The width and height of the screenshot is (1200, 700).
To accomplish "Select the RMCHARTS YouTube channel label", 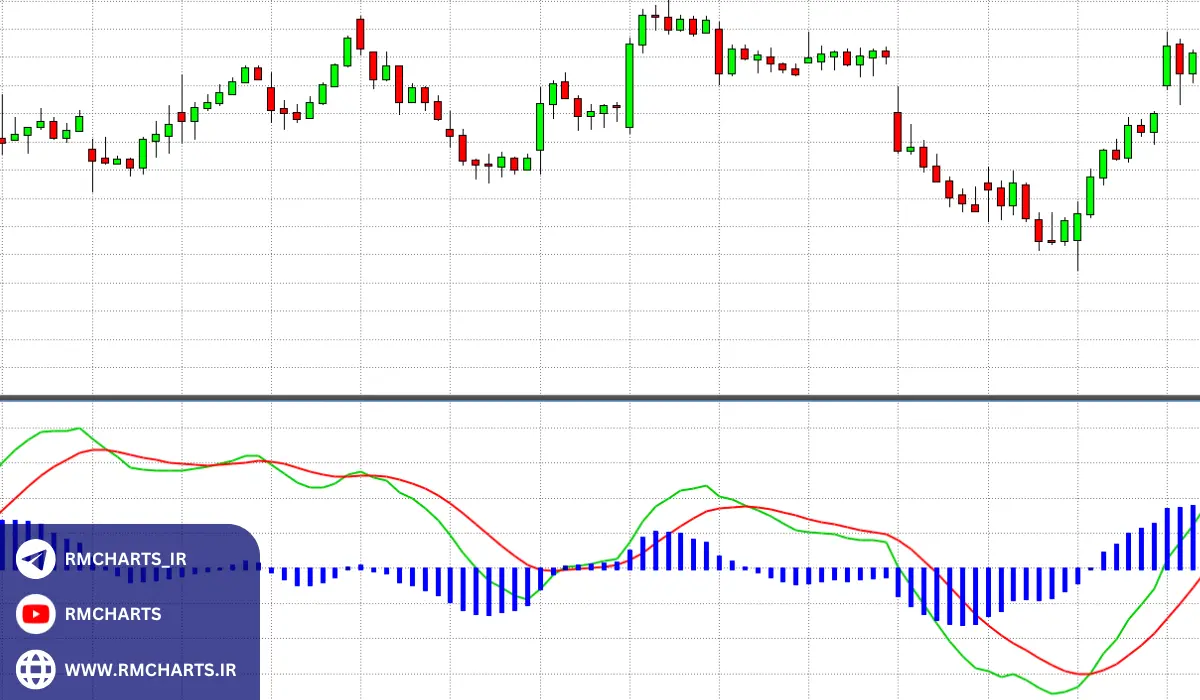I will 112,614.
